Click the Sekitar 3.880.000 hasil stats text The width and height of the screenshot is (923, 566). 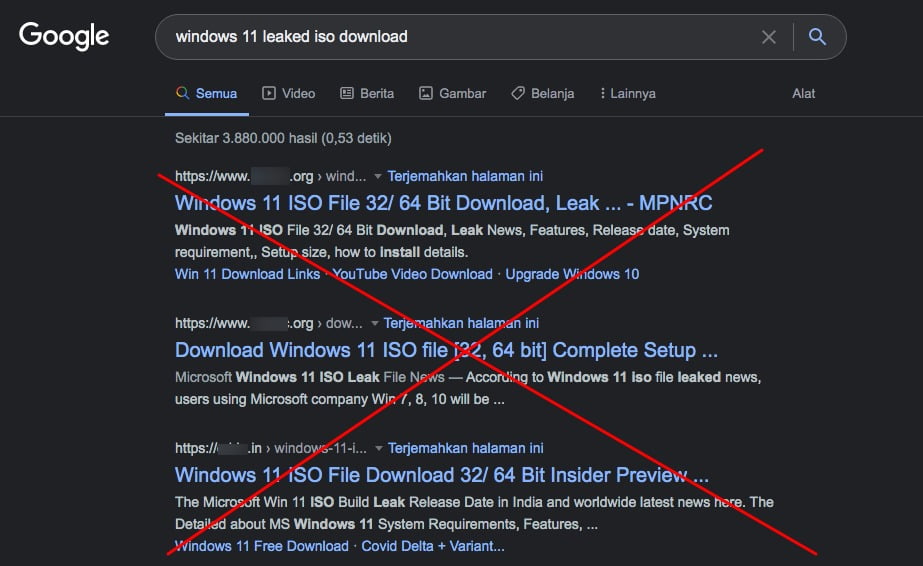pos(283,138)
